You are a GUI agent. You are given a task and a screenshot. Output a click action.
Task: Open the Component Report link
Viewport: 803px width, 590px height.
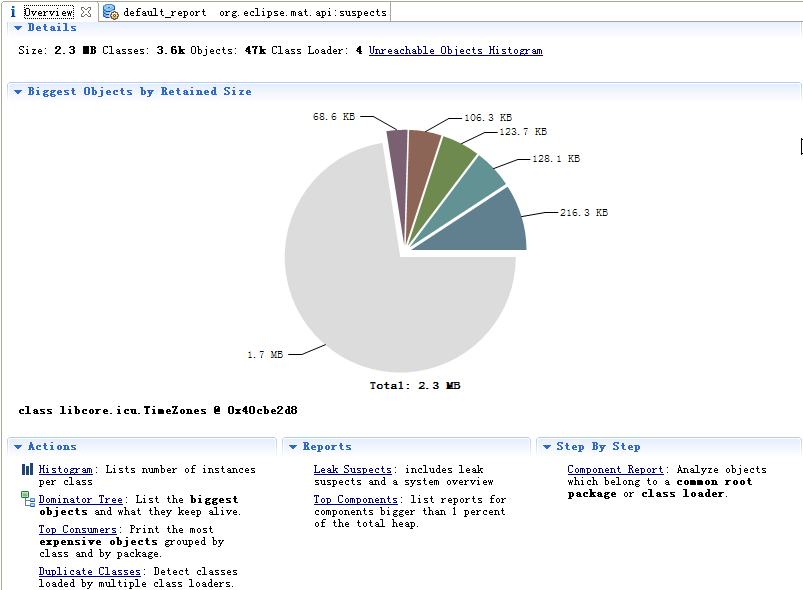click(615, 469)
